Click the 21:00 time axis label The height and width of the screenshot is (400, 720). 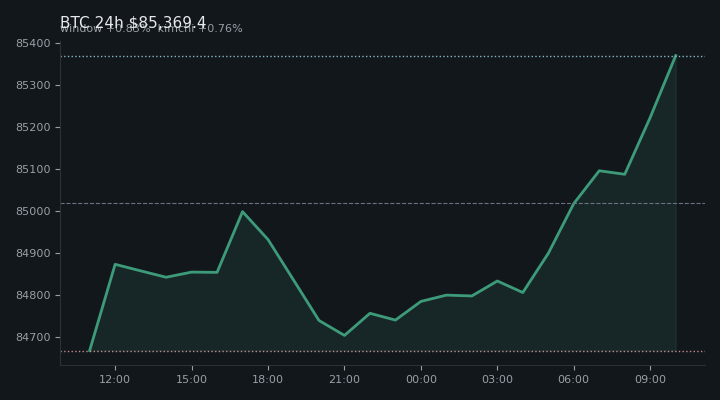pos(344,379)
